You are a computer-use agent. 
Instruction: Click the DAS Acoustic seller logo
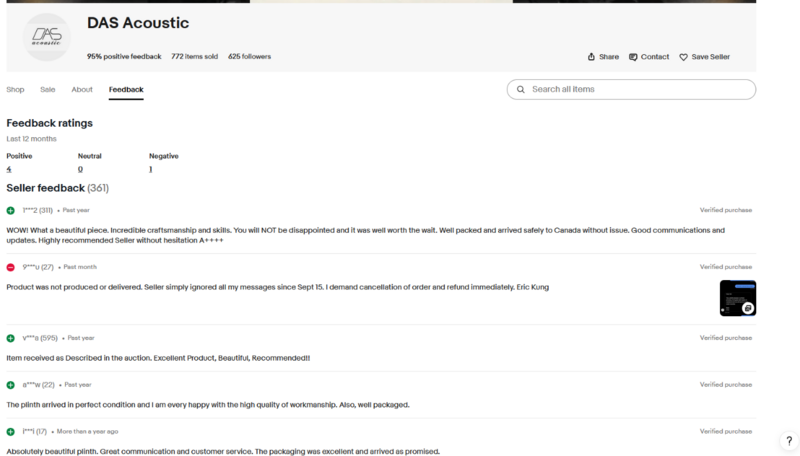[x=46, y=37]
